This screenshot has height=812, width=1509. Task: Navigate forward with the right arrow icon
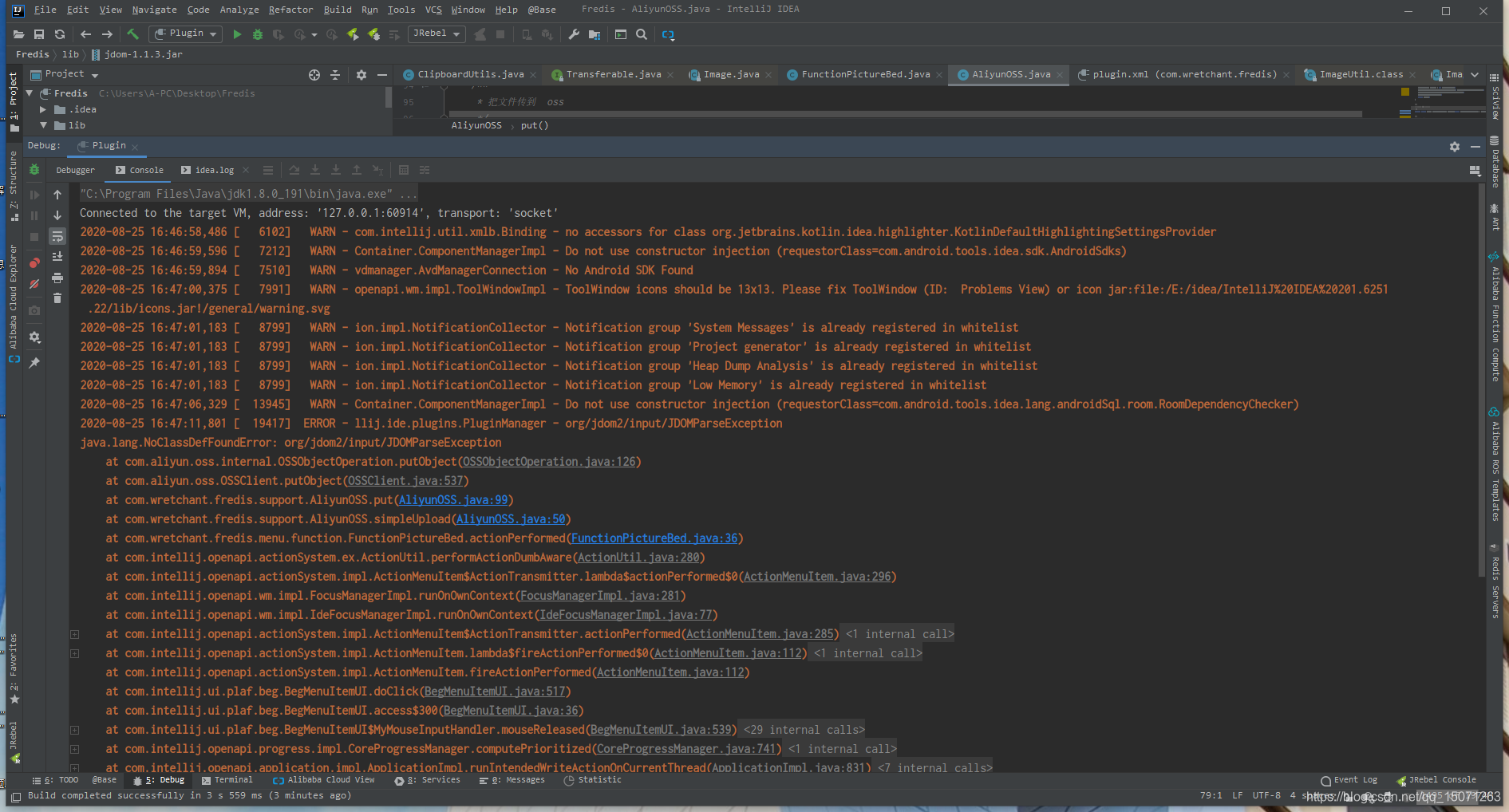click(x=107, y=34)
